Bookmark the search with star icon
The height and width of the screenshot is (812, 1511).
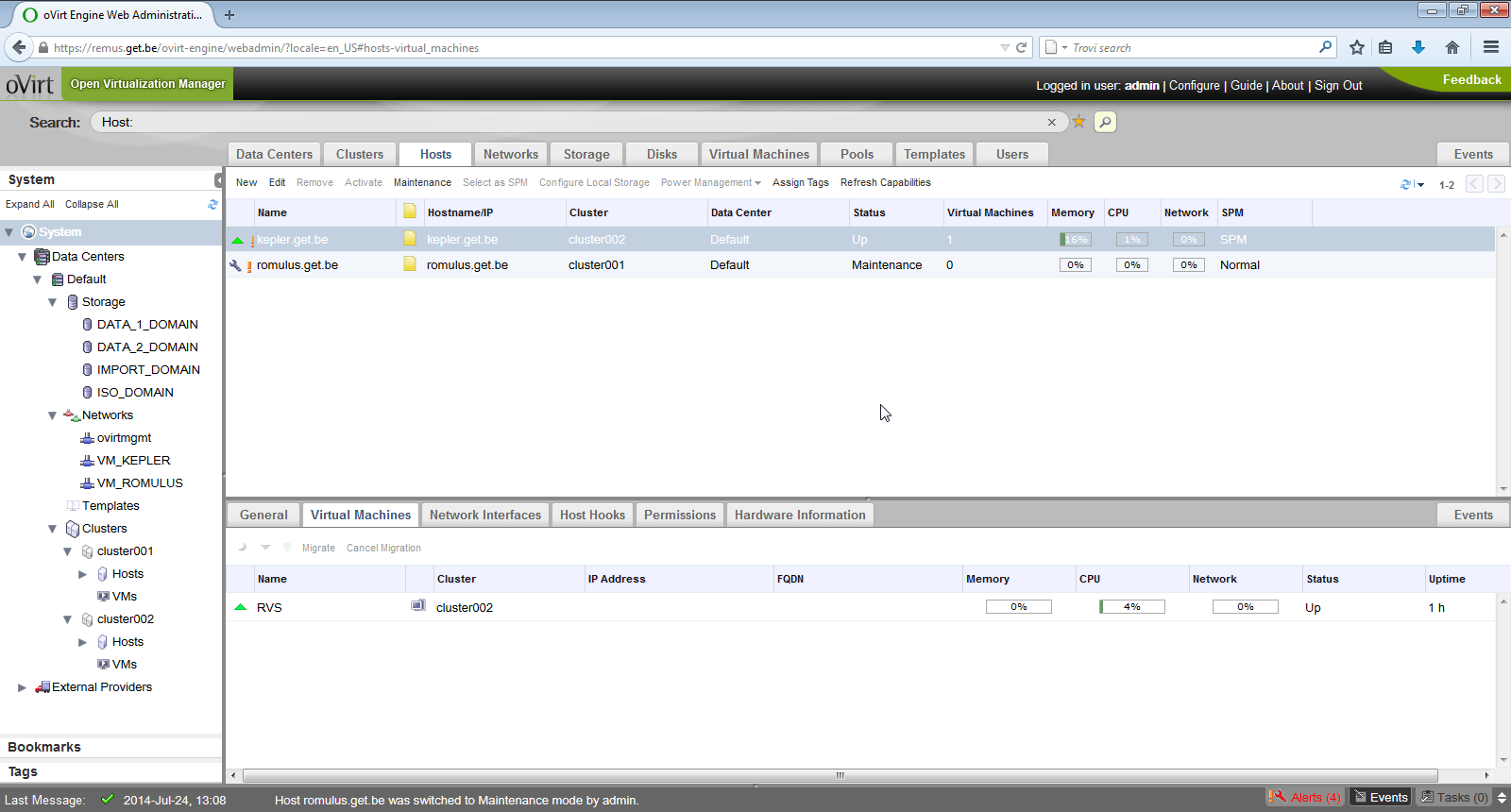point(1078,122)
